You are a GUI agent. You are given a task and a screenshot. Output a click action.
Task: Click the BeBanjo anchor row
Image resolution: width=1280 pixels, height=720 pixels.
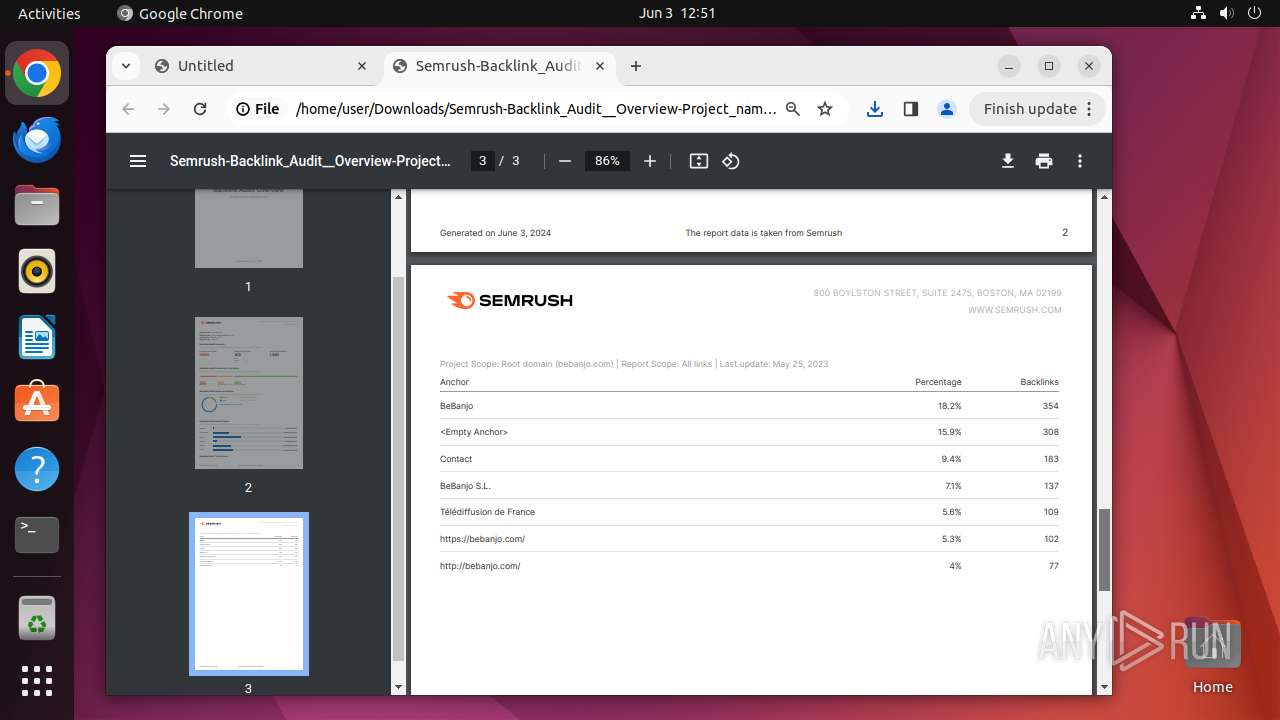(x=749, y=406)
